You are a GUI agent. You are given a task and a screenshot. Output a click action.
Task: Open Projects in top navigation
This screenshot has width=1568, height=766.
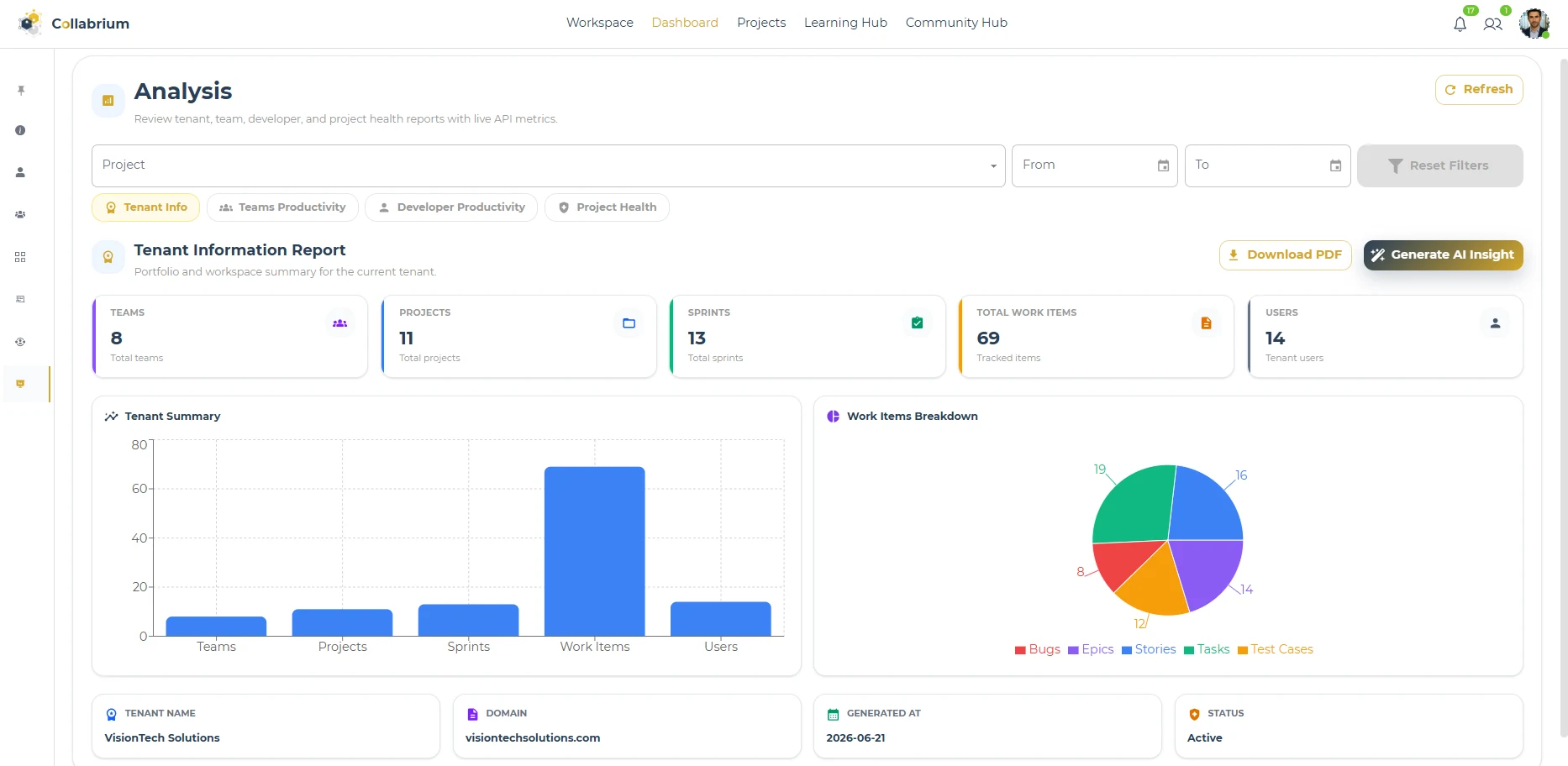[761, 23]
